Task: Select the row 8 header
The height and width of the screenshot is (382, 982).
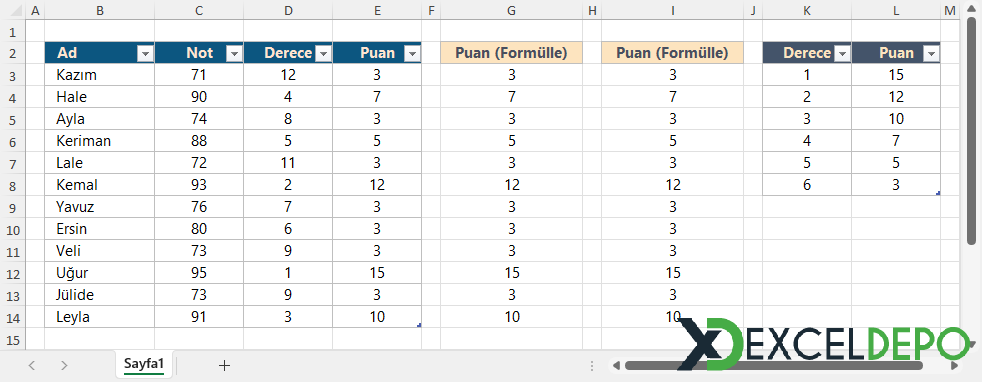Action: coord(14,185)
